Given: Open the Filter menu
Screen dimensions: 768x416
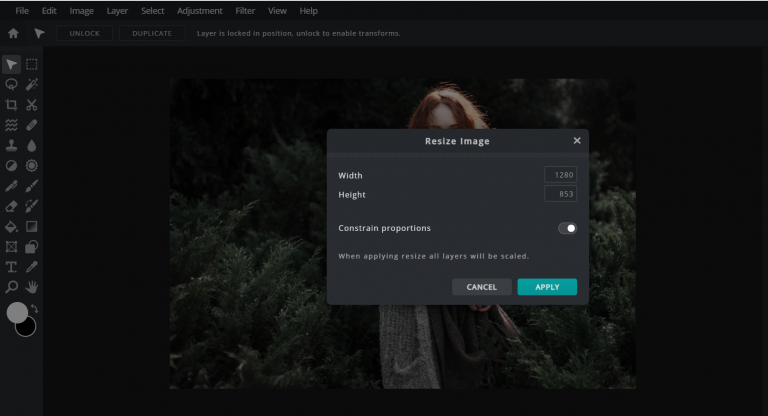Looking at the screenshot, I should [245, 11].
